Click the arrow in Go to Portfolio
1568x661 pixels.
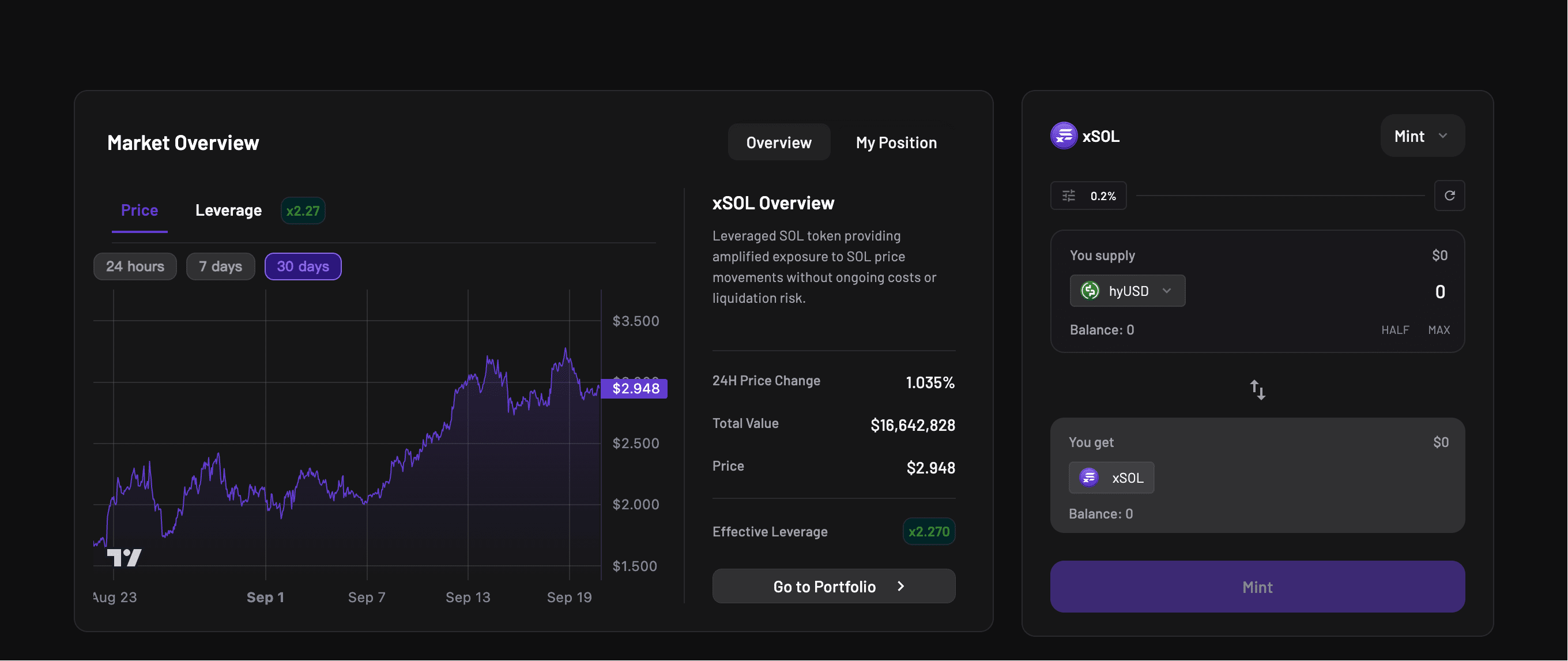(x=901, y=586)
